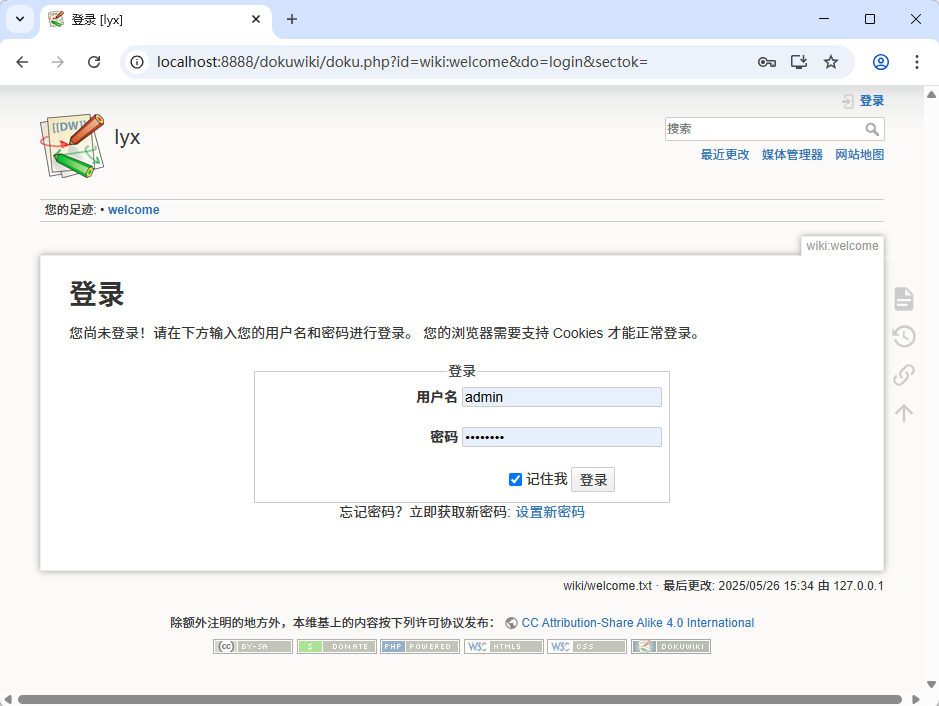Click the install app icon in address bar
The image size is (939, 706).
tap(799, 62)
